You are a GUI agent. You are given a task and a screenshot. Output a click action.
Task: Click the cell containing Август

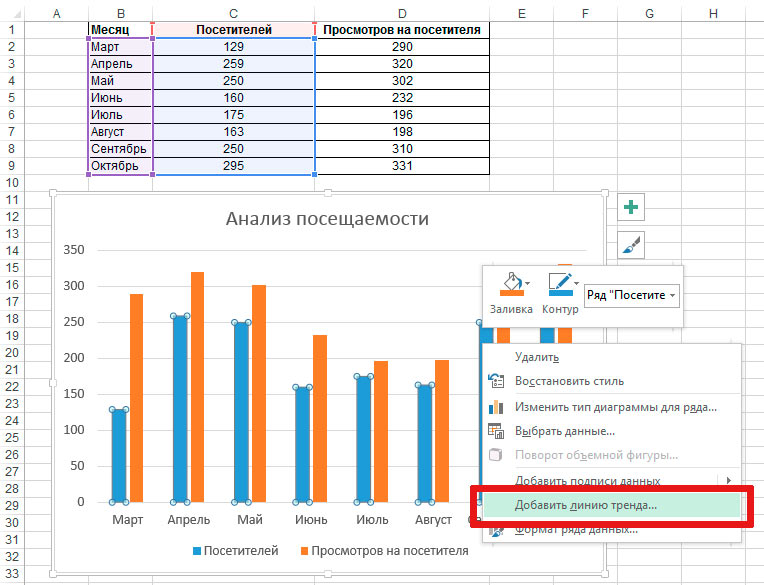click(120, 132)
